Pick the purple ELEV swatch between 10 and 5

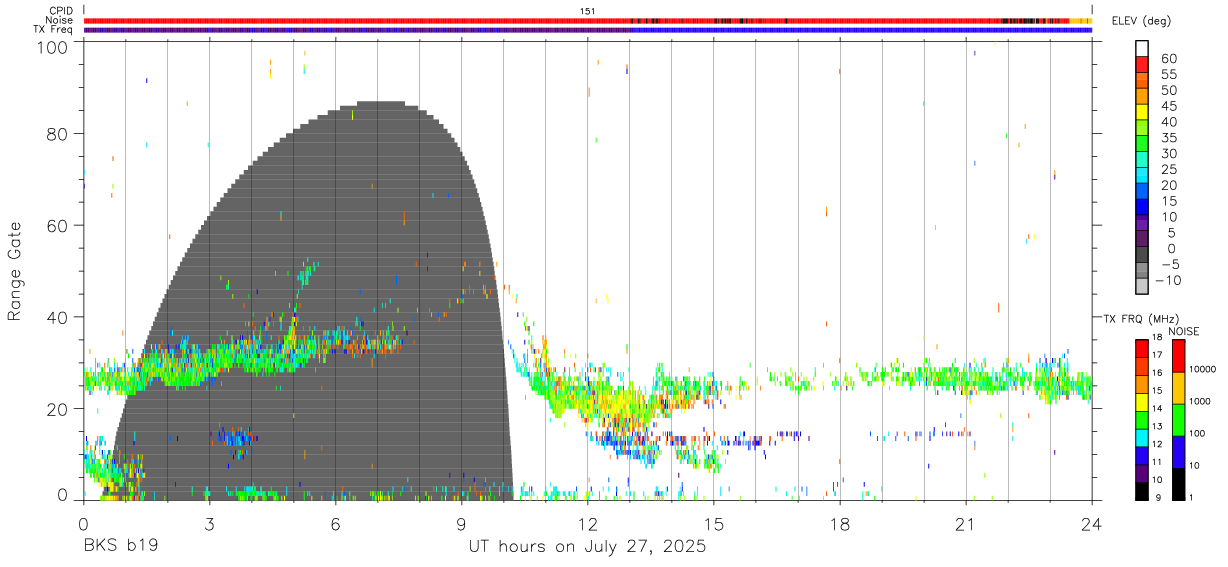coord(1142,224)
